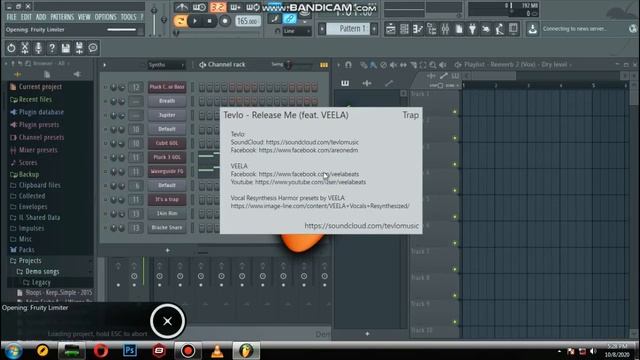
Task: Click the metronome icon in transport
Action: click(x=182, y=7)
